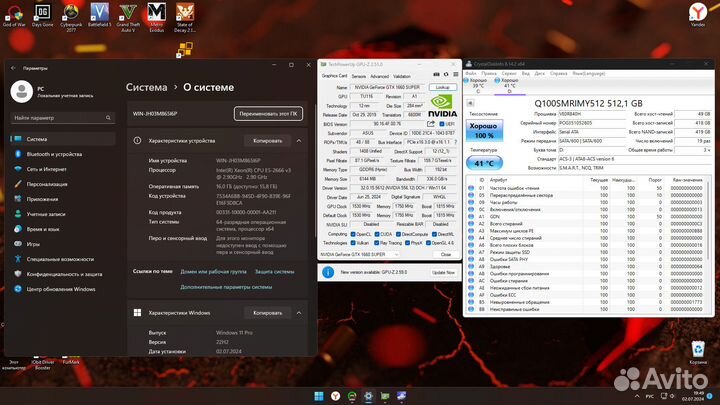Toggle the CUDA checkbox in GPU-Z
Viewport: 720px width, 405px height.
coord(377,234)
